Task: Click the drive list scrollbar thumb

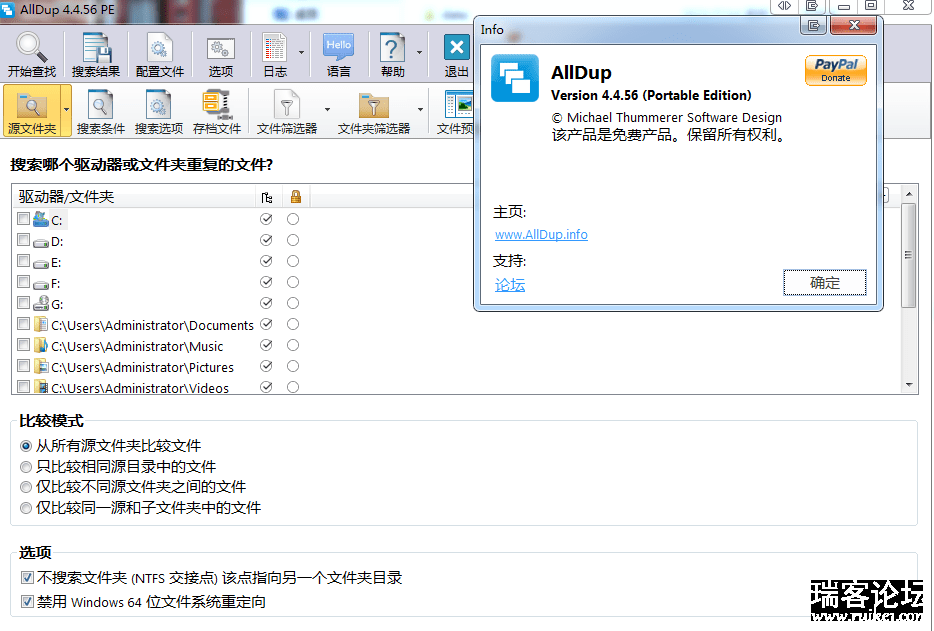Action: [x=909, y=255]
